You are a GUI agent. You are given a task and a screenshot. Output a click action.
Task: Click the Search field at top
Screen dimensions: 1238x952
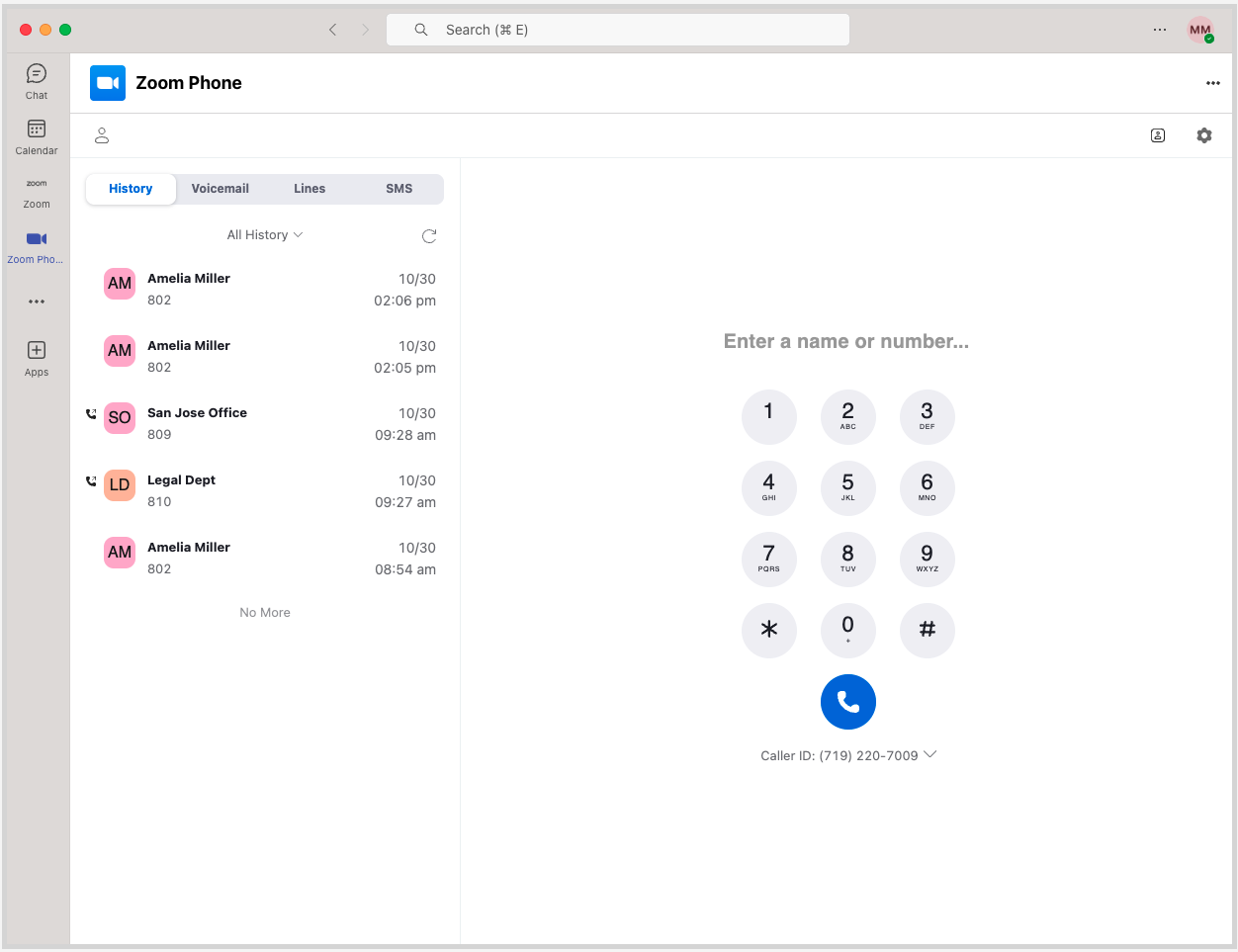coord(618,30)
